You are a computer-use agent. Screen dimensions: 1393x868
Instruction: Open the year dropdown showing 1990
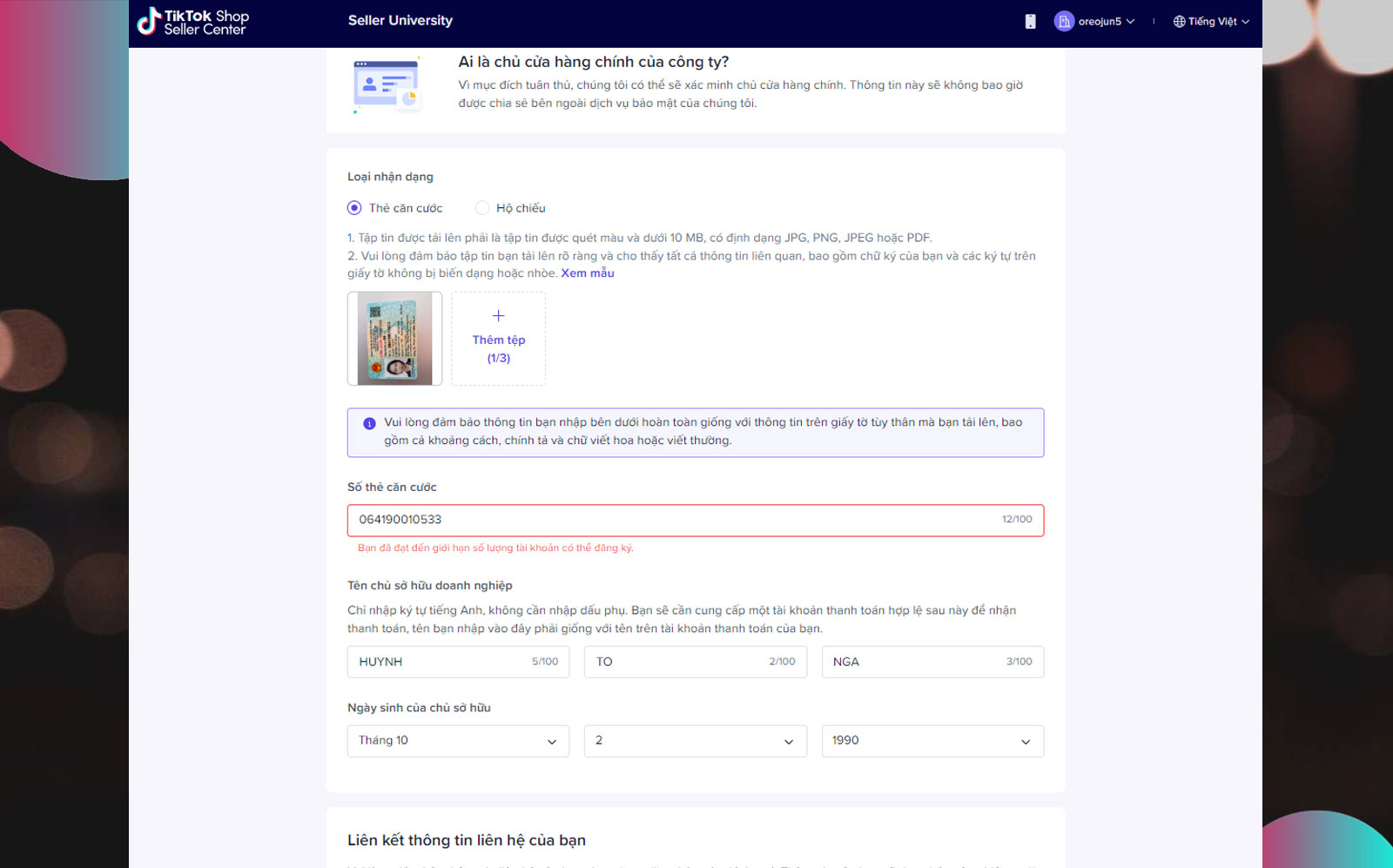click(932, 741)
